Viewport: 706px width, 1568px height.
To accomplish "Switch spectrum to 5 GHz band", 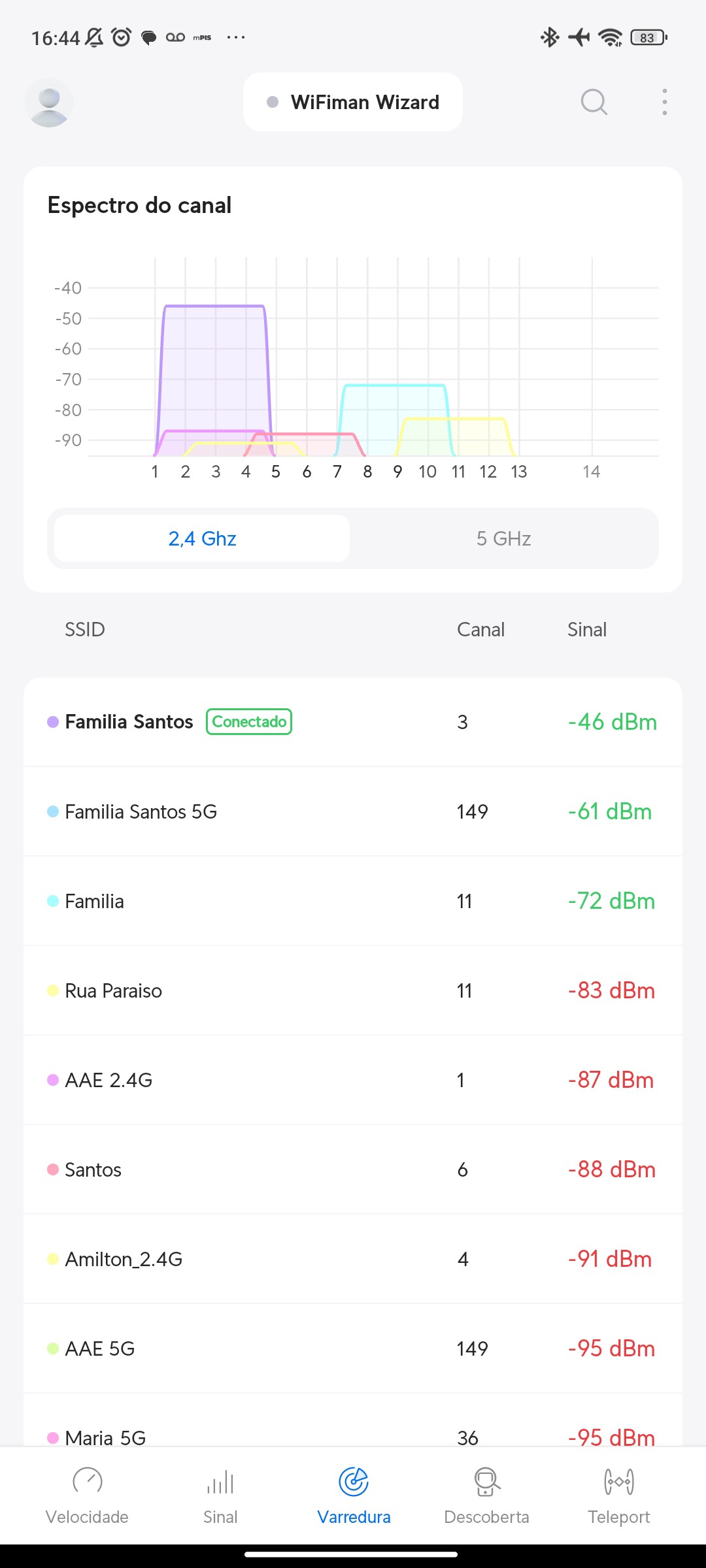I will click(x=503, y=538).
